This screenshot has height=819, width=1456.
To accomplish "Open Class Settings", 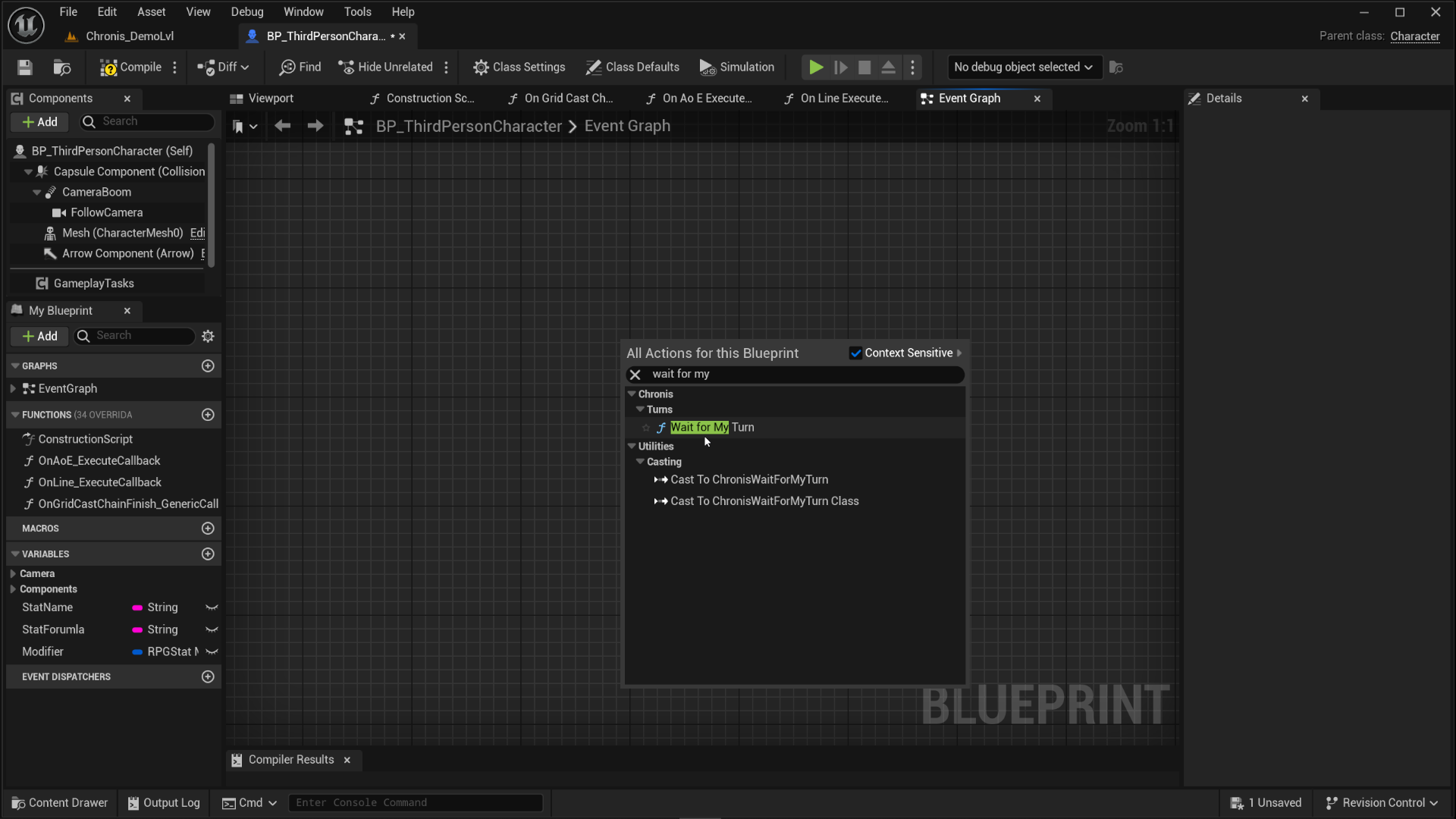I will 519,67.
